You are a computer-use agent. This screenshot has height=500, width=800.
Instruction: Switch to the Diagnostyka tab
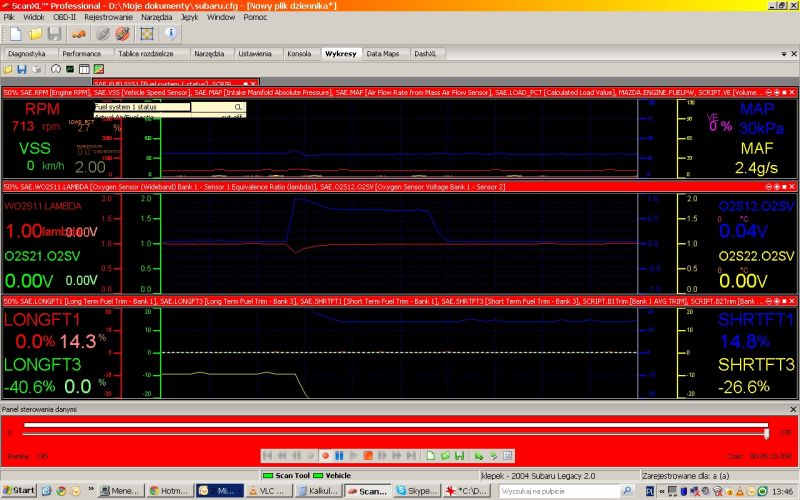(x=26, y=53)
